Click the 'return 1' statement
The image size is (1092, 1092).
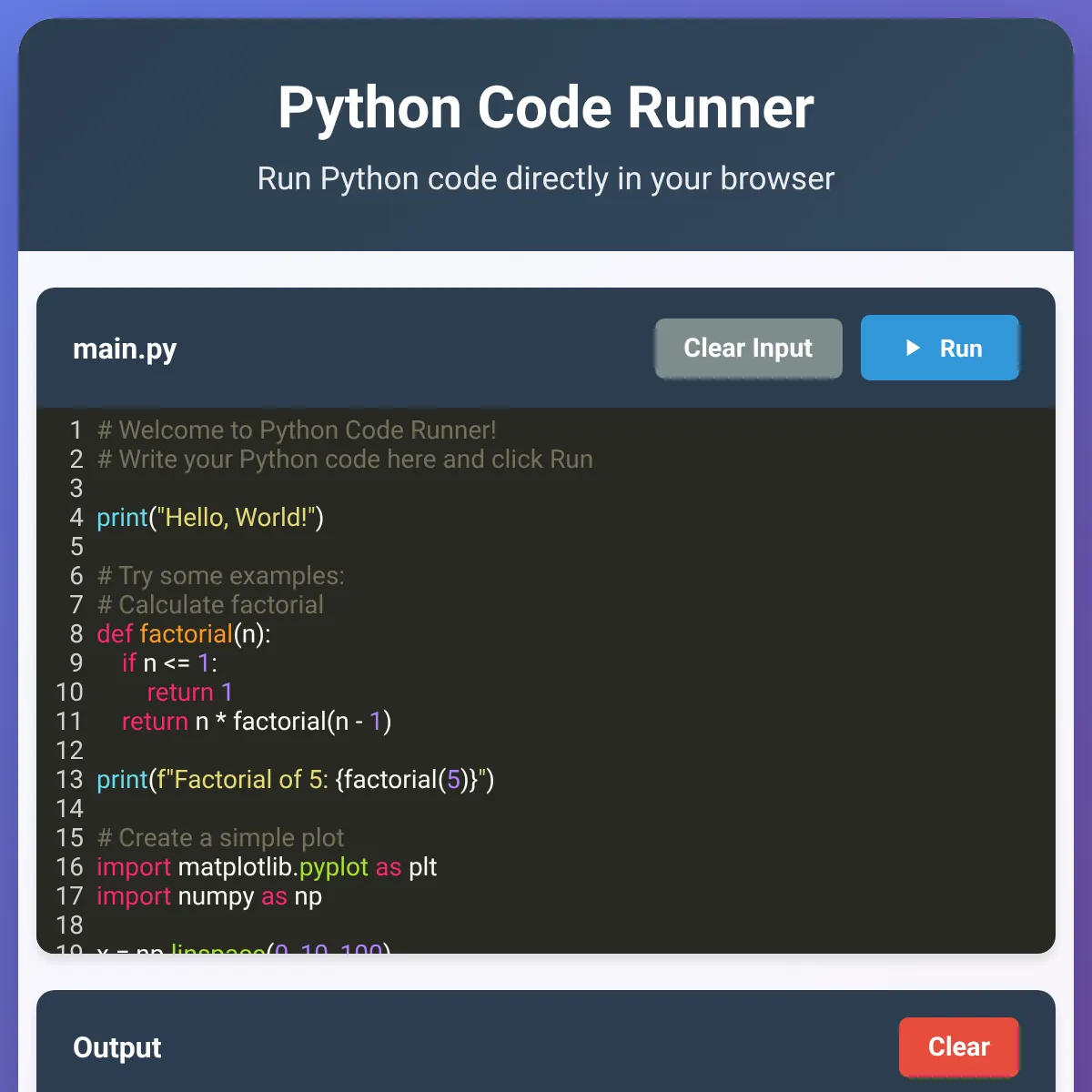189,692
